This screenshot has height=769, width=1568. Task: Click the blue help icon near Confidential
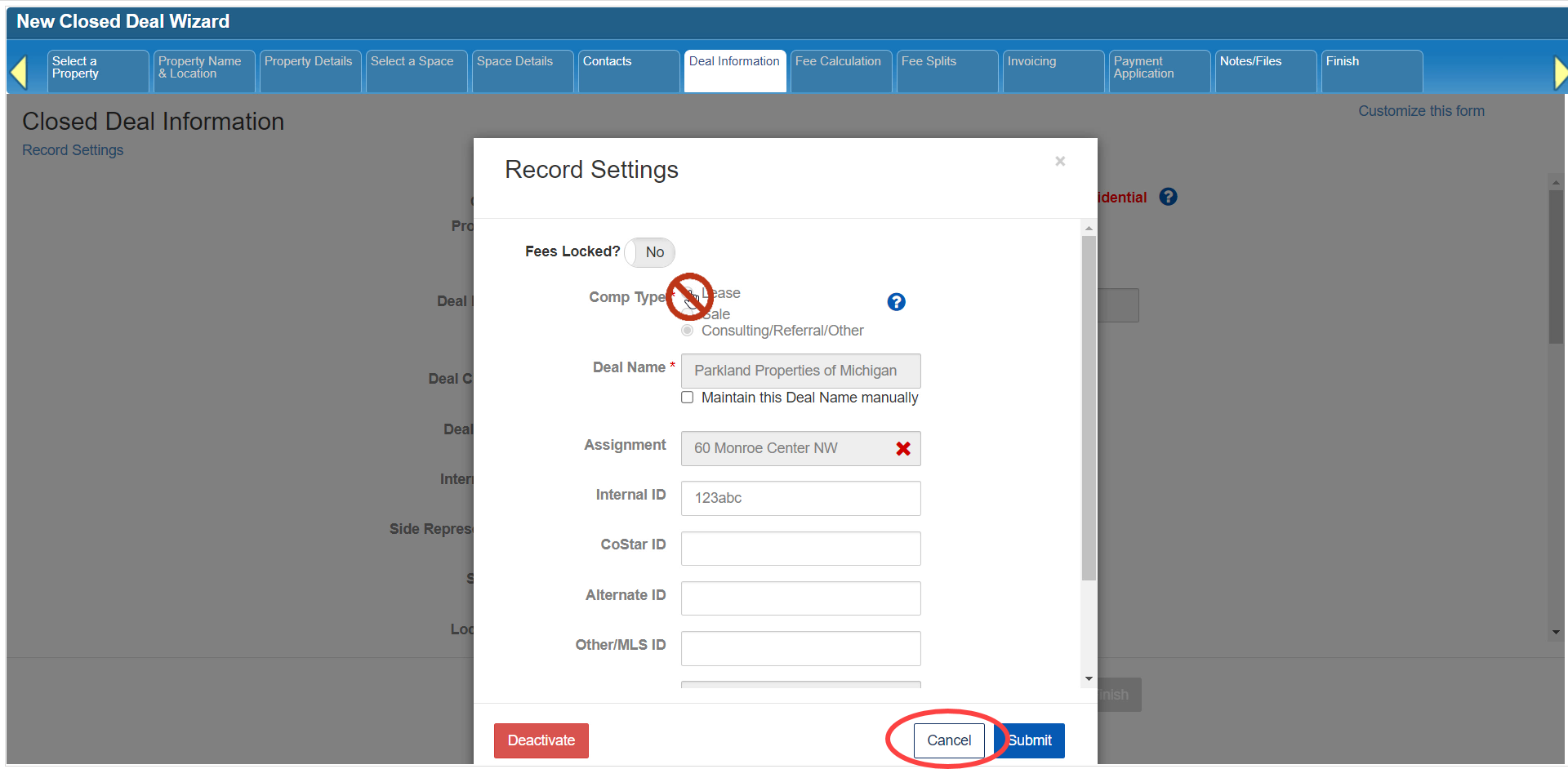(1168, 197)
